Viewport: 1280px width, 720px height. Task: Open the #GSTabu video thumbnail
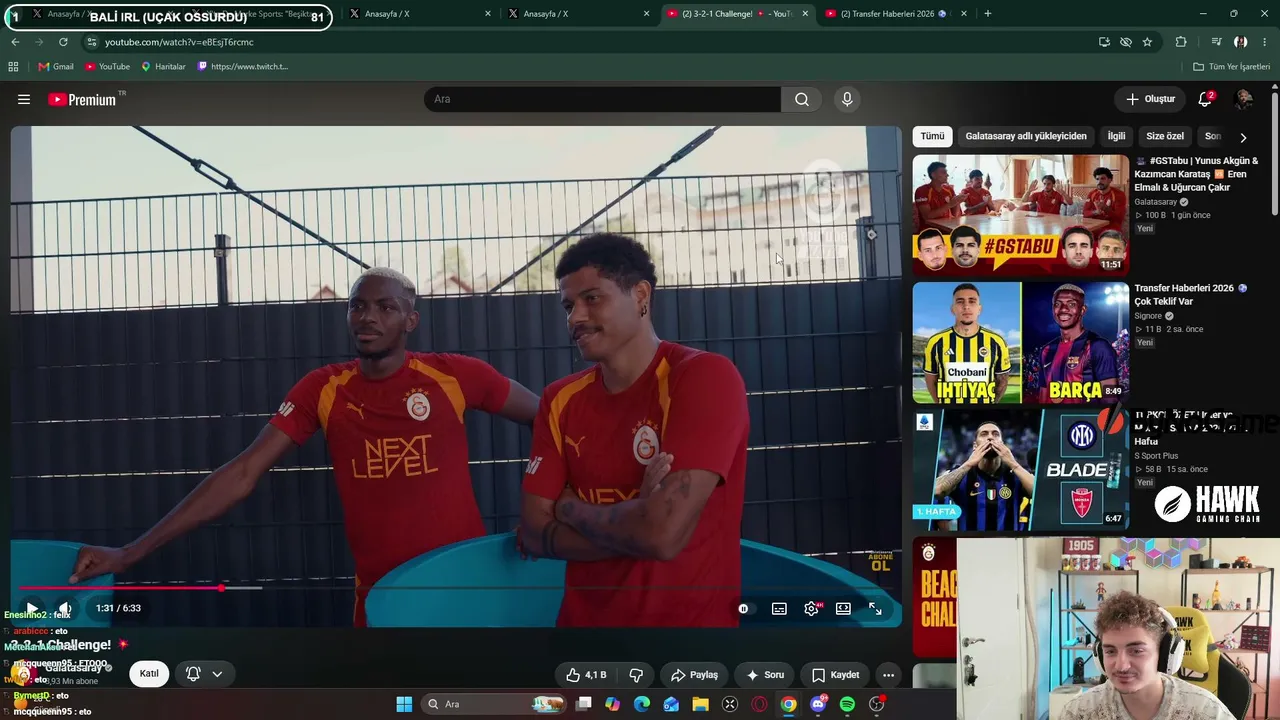pos(1020,215)
